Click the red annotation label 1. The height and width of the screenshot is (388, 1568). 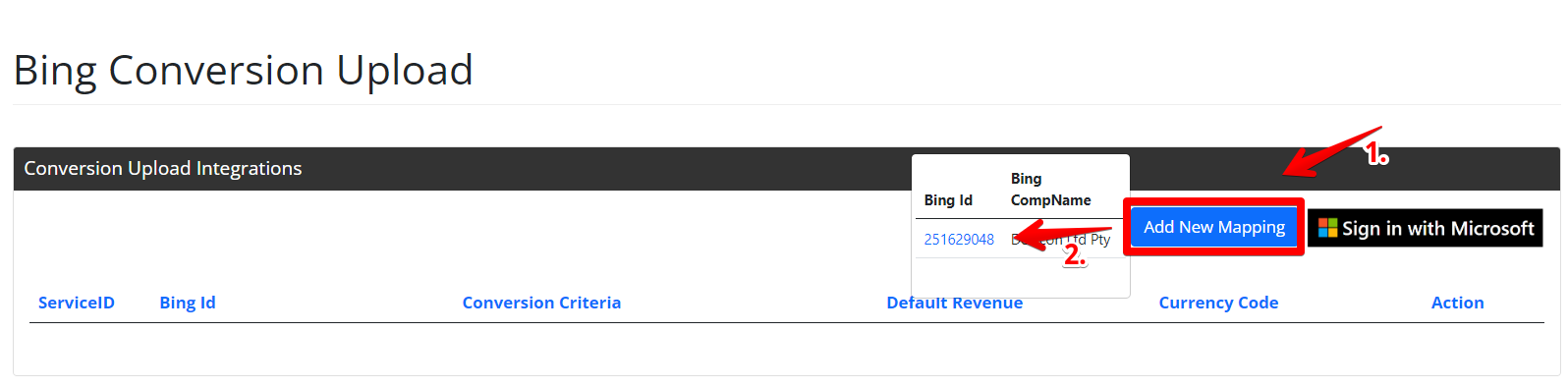click(x=1376, y=154)
